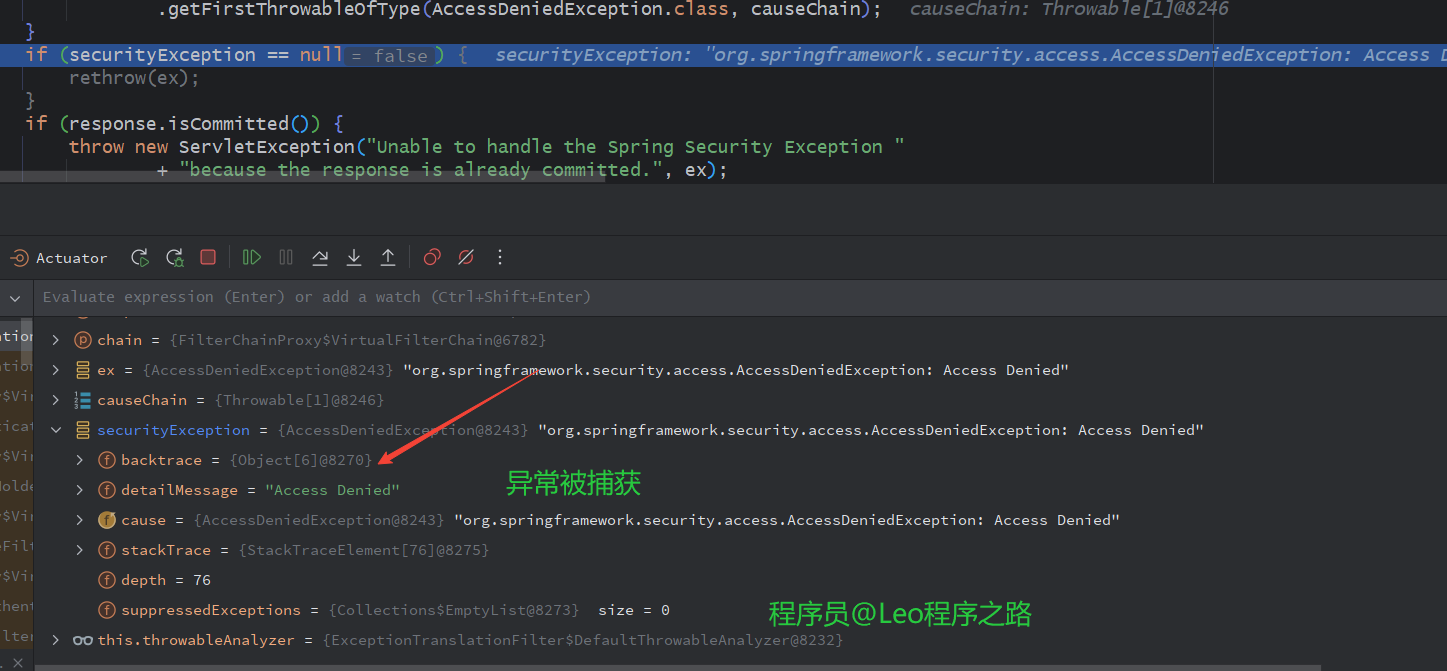Screen dimensions: 1447x671
Task: Select the depth = 76 row
Action: point(740,580)
